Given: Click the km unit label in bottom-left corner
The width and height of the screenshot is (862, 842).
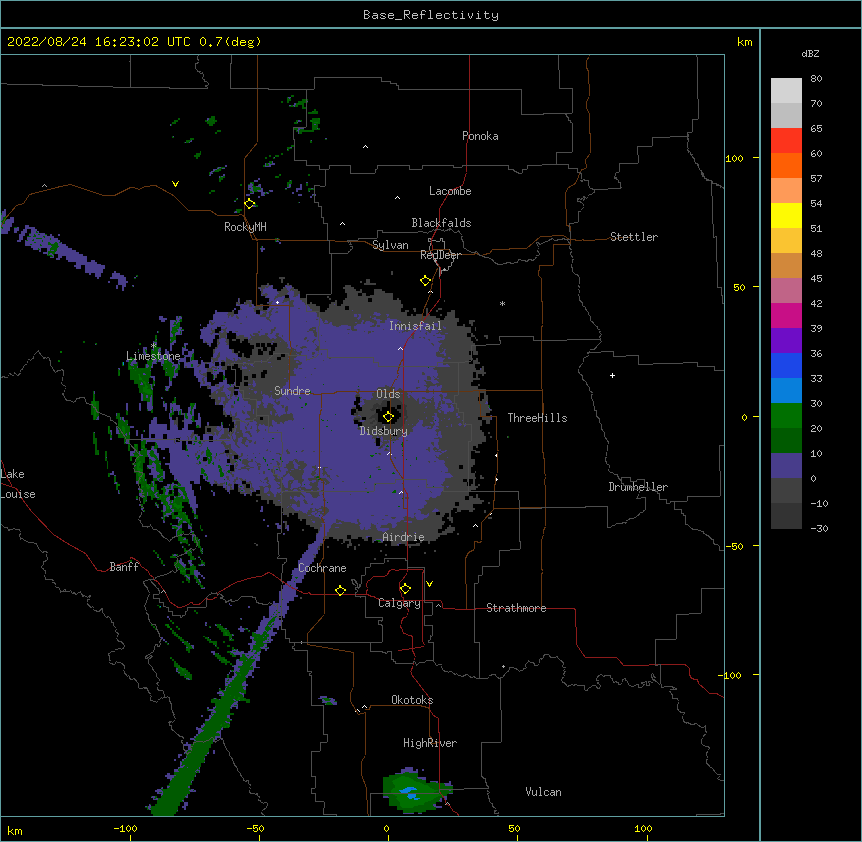Looking at the screenshot, I should point(14,830).
